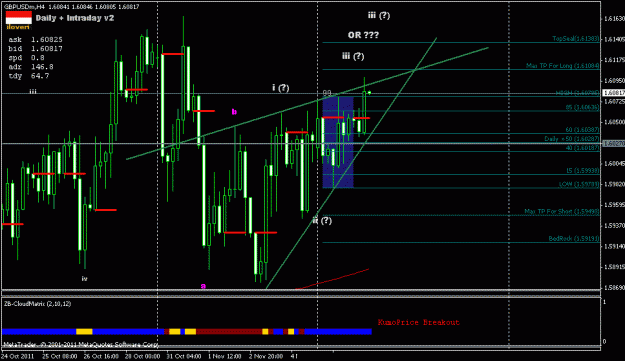Screen dimensions: 625x361
Task: Select the 'Max TP For Long' level label
Action: coord(563,65)
